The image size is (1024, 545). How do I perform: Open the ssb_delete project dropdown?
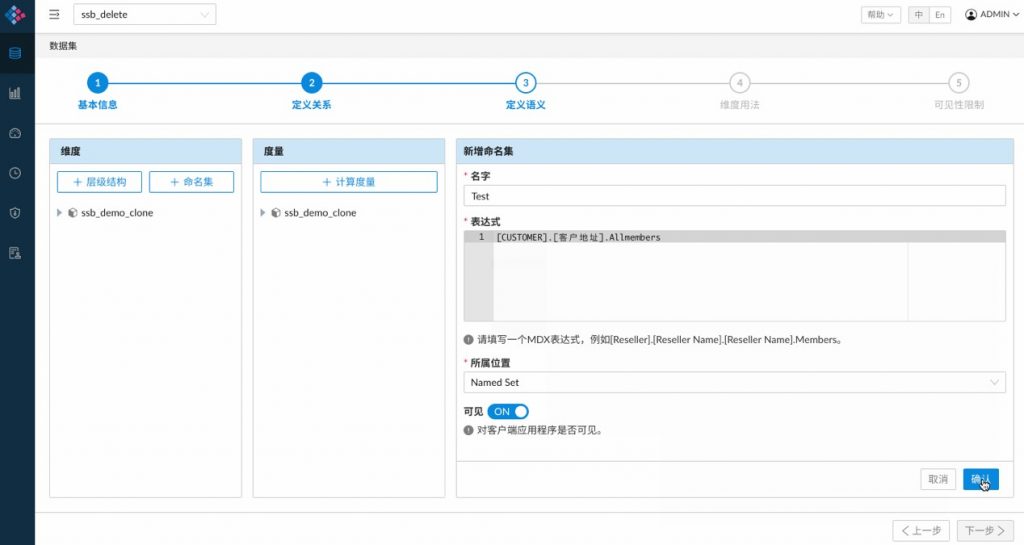[x=145, y=14]
